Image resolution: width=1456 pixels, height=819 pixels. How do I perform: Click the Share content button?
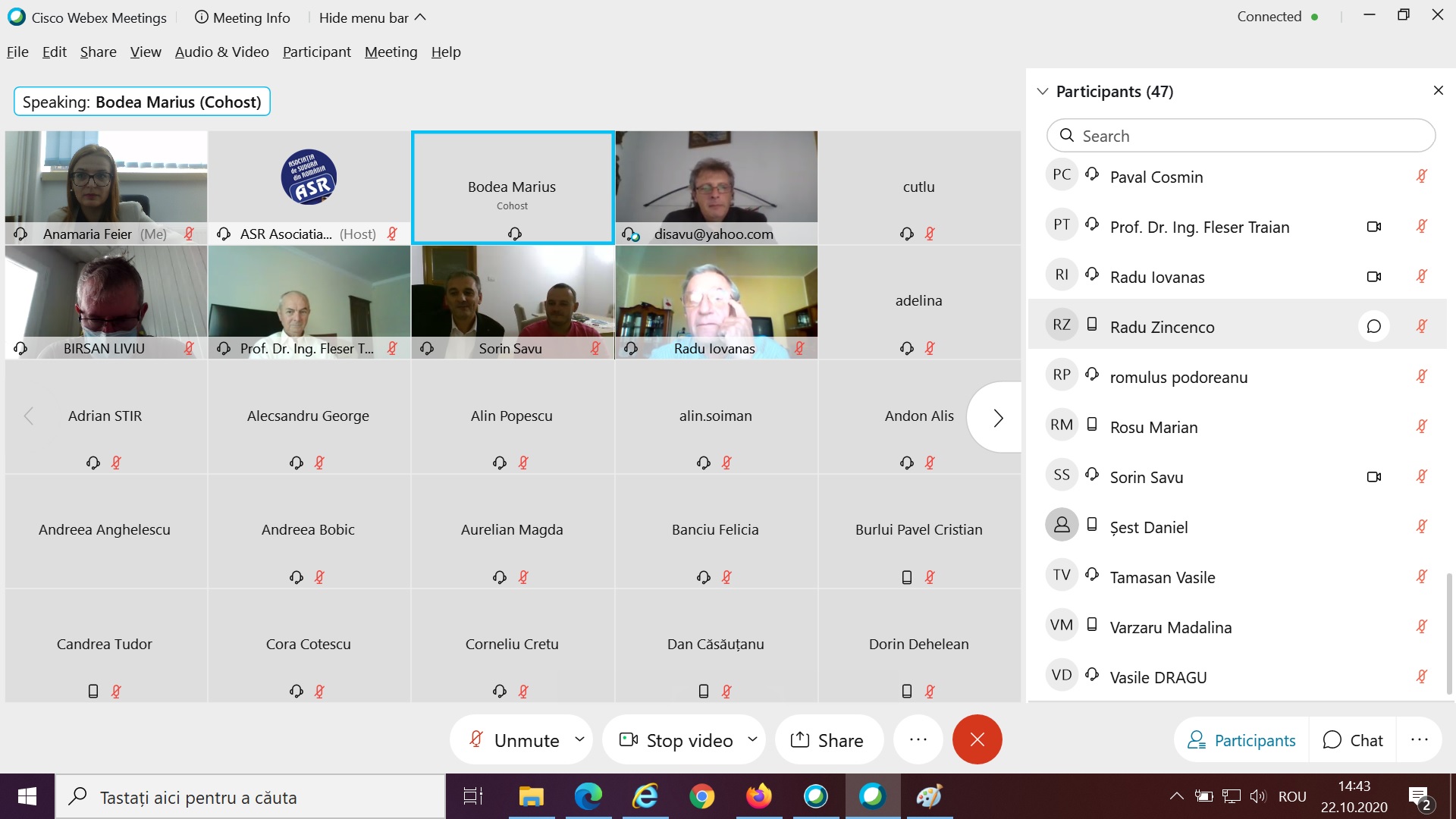point(827,740)
